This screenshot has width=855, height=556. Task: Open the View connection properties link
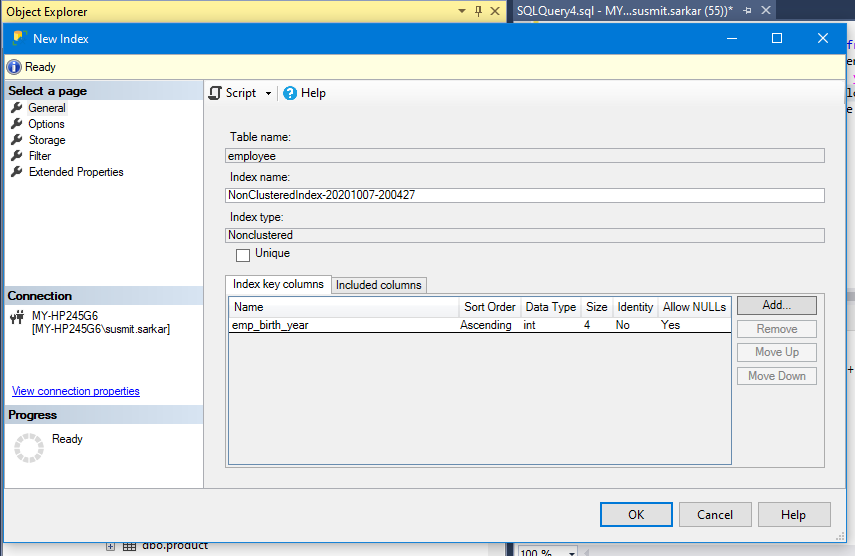point(76,391)
